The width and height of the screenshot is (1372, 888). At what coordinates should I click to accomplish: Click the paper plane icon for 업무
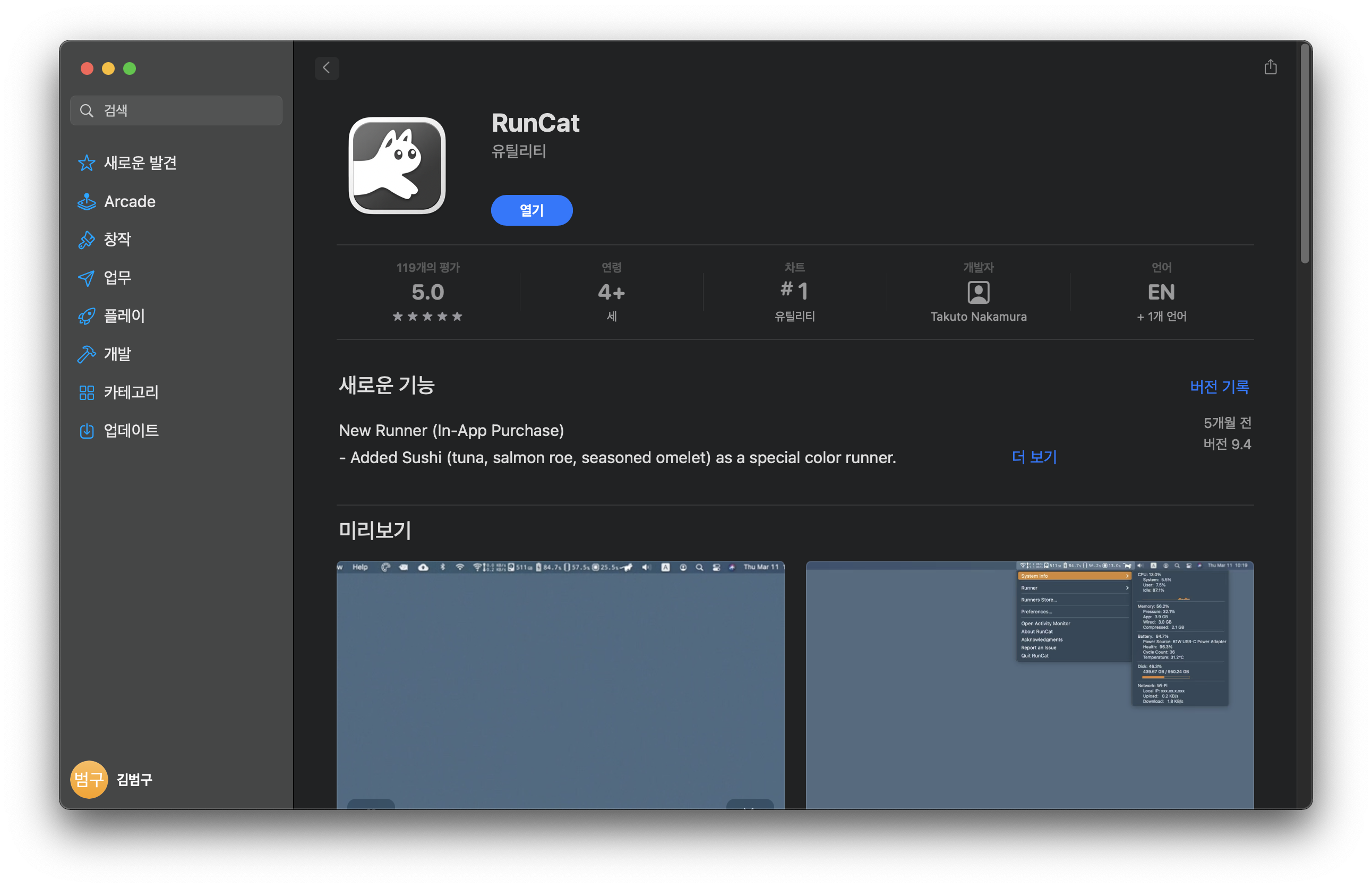(87, 278)
